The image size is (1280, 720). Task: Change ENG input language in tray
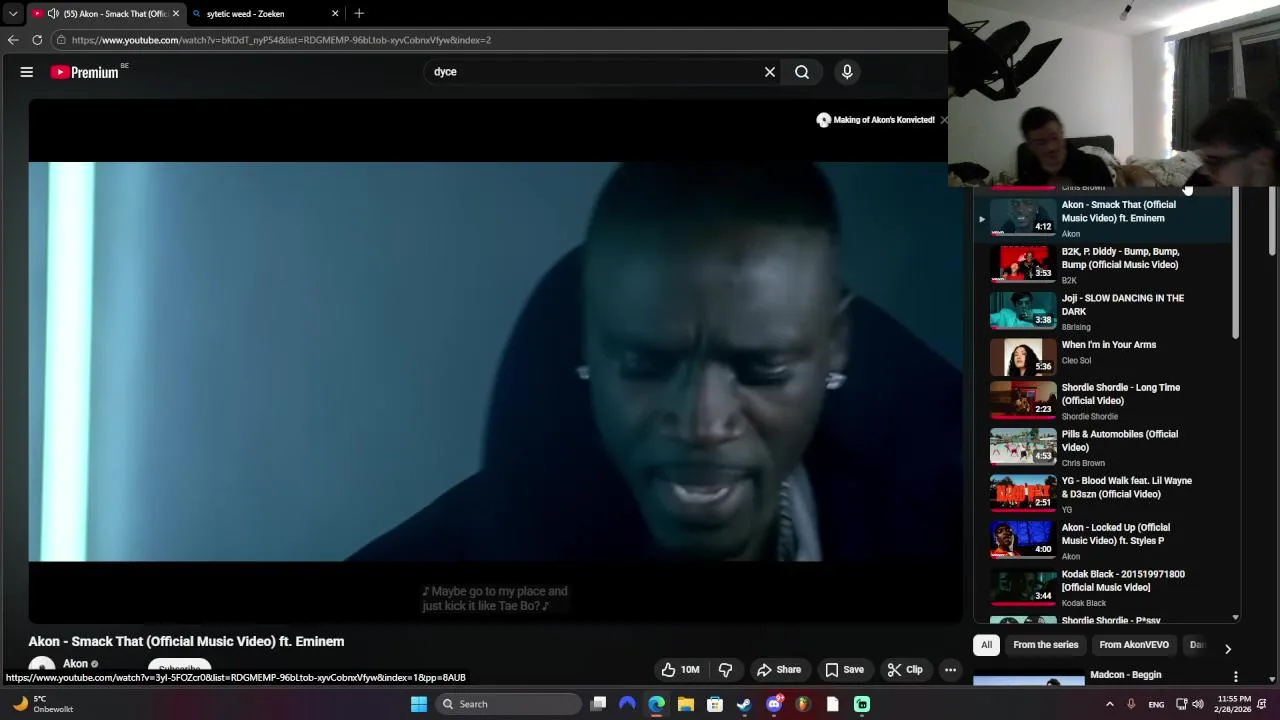pos(1156,704)
